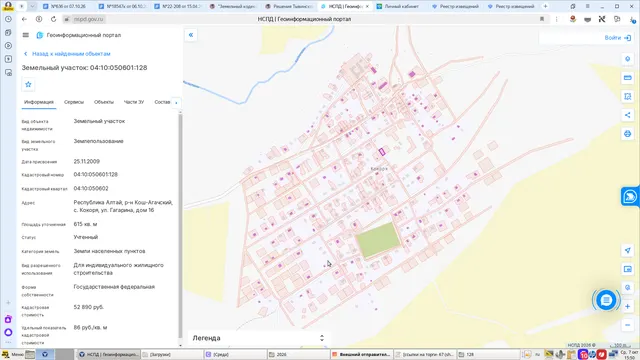
Task: Click the my location arrow icon
Action: [628, 250]
